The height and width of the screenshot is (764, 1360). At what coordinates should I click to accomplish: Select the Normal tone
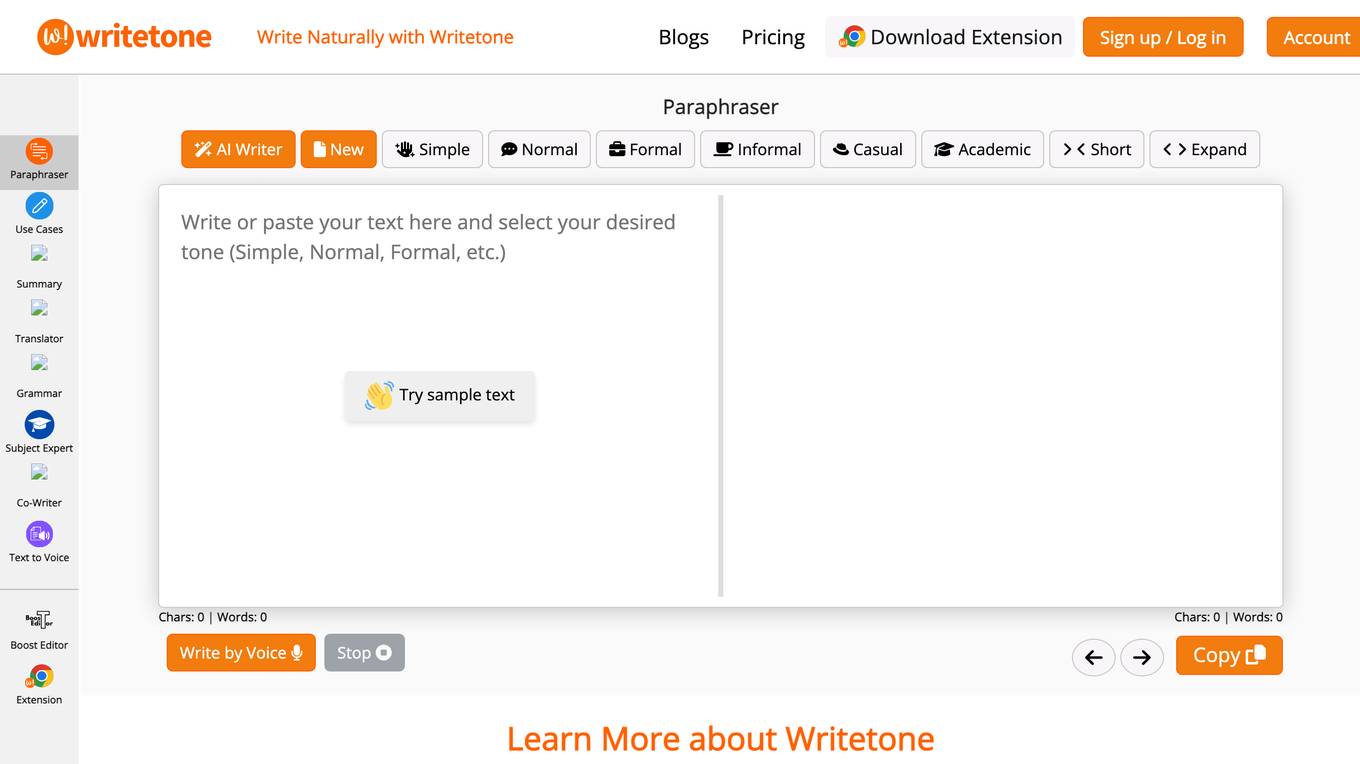(x=539, y=149)
